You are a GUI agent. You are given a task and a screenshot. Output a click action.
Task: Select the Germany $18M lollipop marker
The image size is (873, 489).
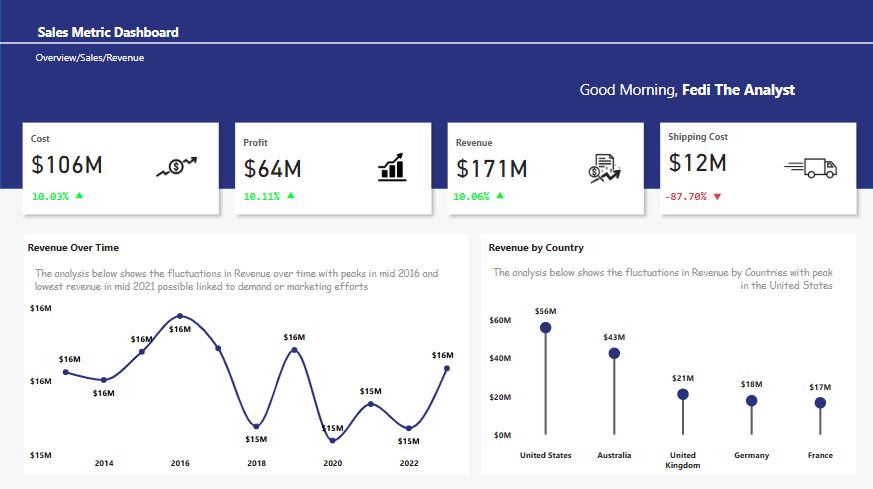(x=751, y=400)
